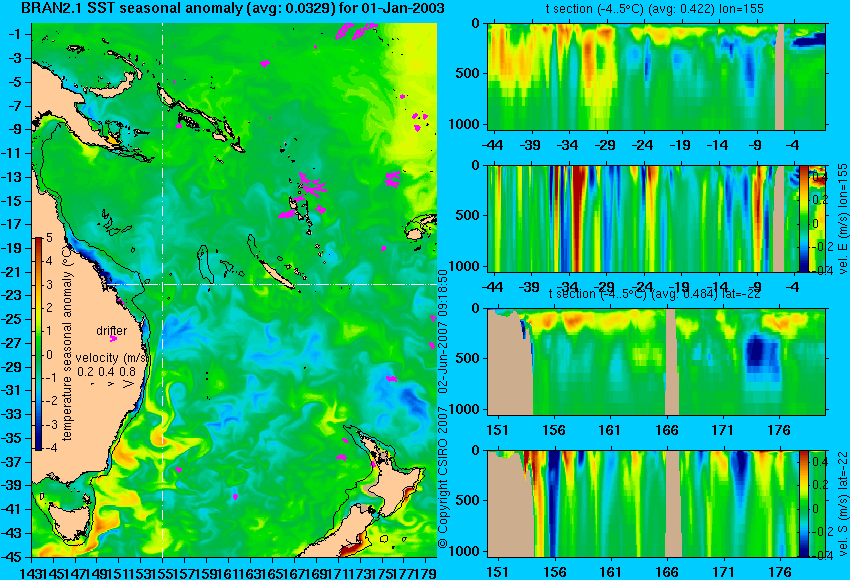Click the 'velocity (m/s)' legend label
Image resolution: width=850 pixels, height=580 pixels.
pos(112,358)
